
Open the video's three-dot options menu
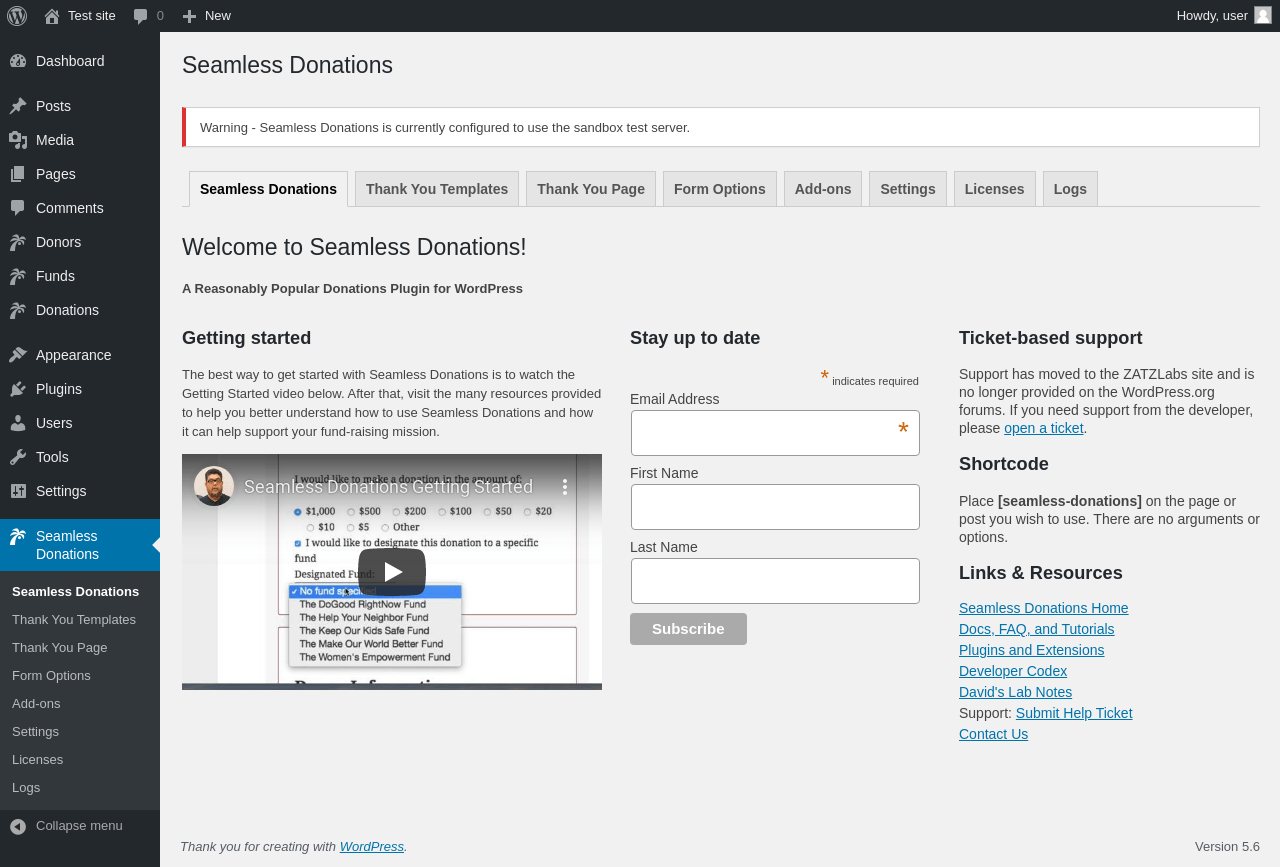pyautogui.click(x=565, y=487)
